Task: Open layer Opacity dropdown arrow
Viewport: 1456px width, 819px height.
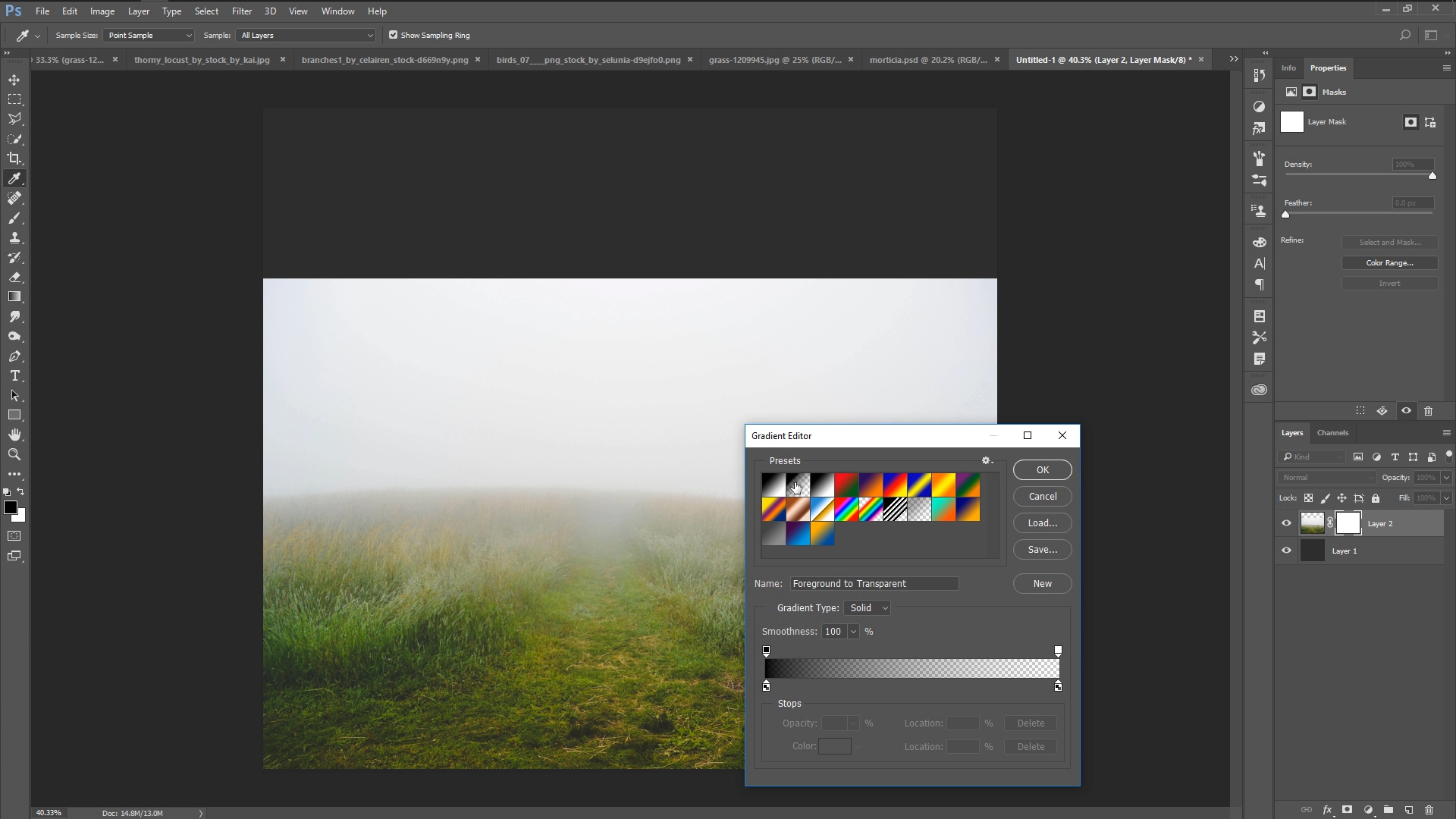Action: (1446, 478)
